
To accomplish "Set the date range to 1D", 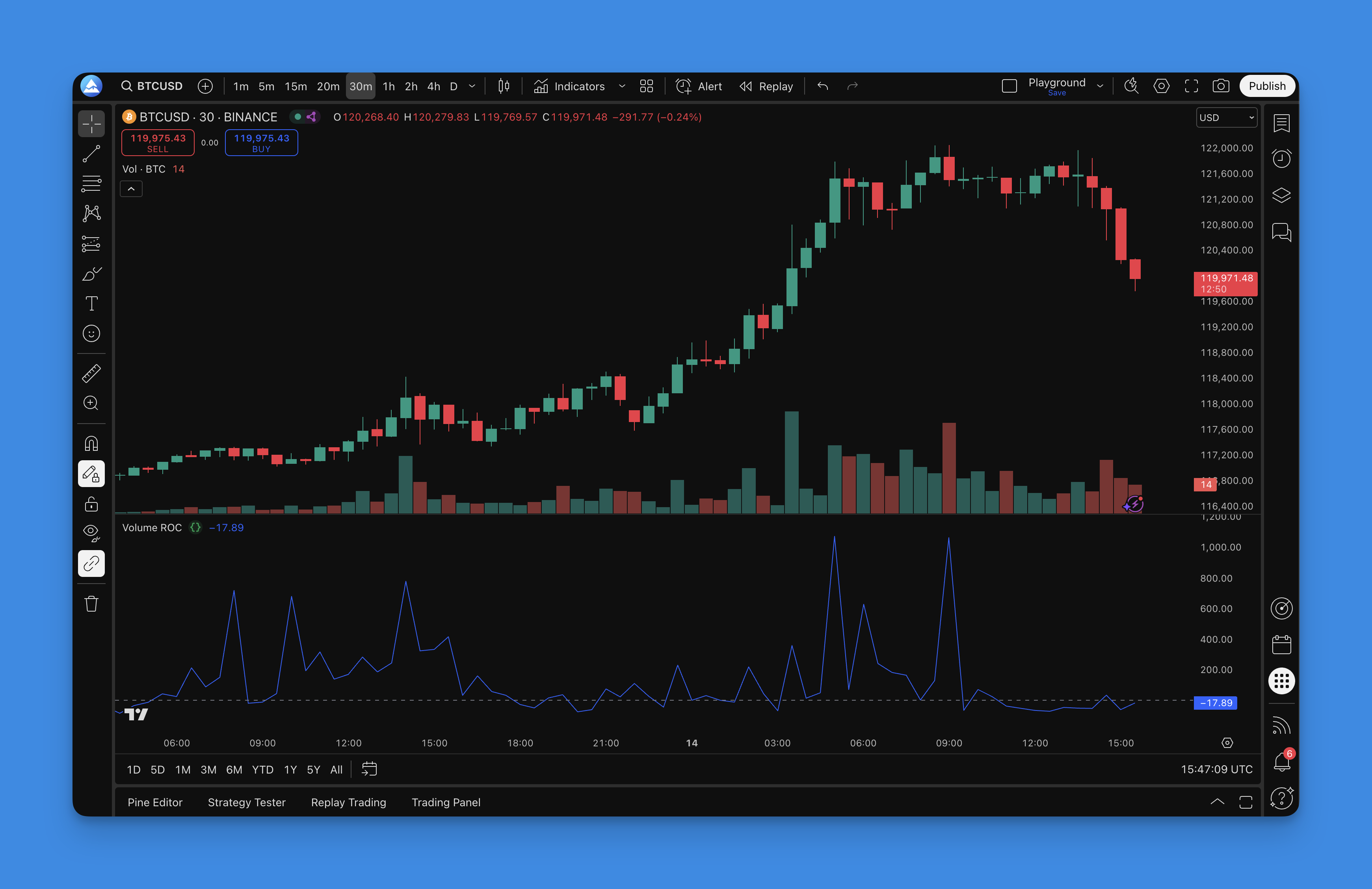I will coord(133,770).
